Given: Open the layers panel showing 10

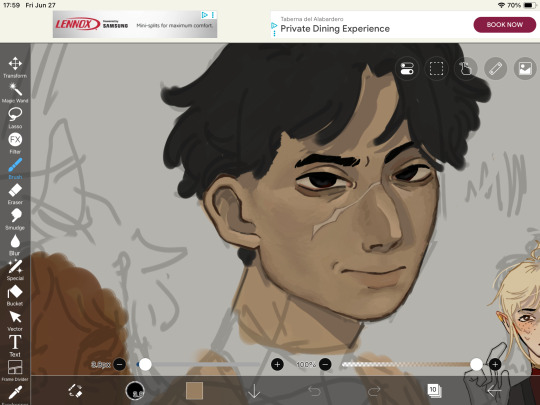Looking at the screenshot, I should (x=434, y=391).
